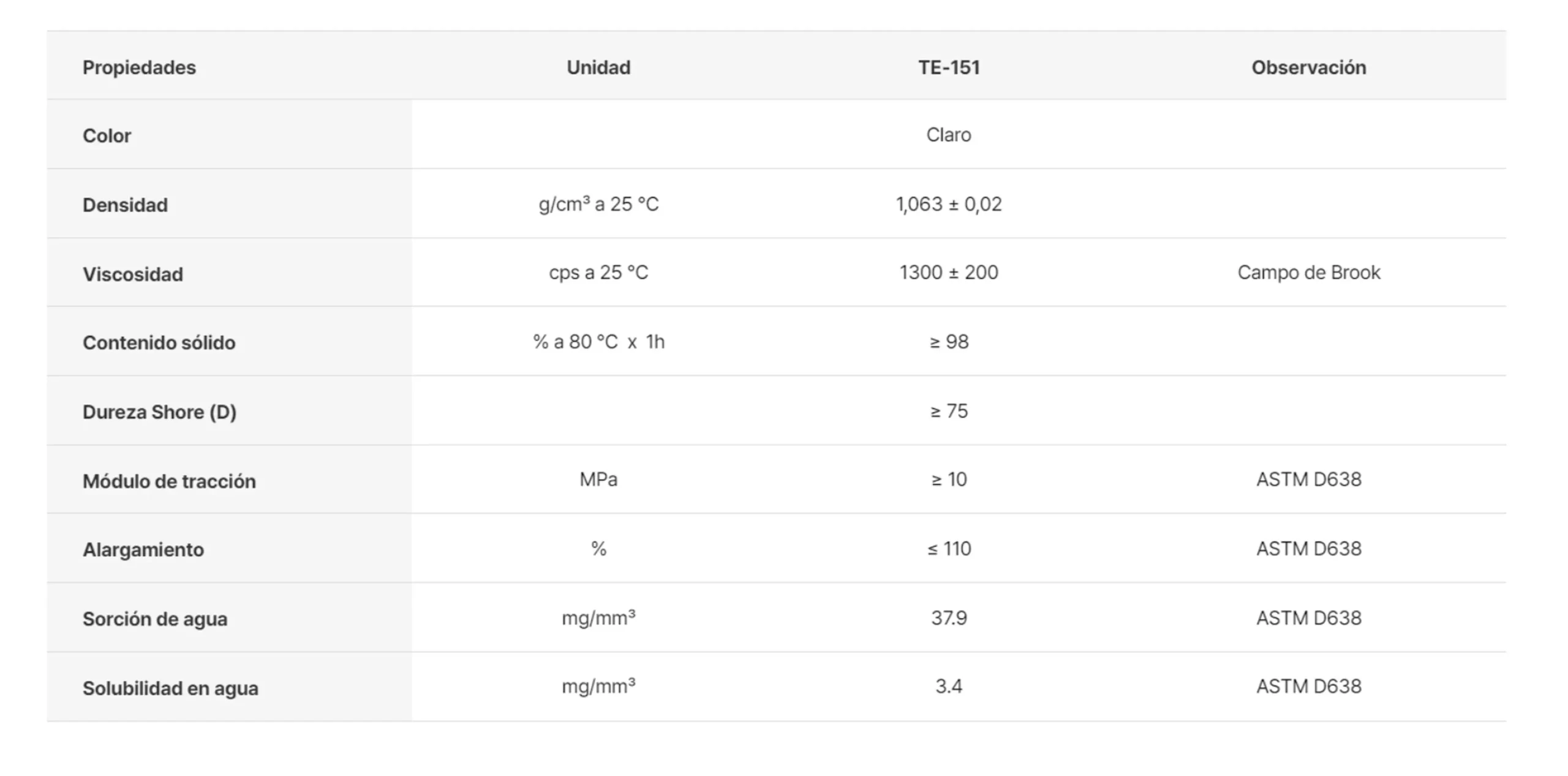Click the Solubilidad en agua label

(x=170, y=688)
